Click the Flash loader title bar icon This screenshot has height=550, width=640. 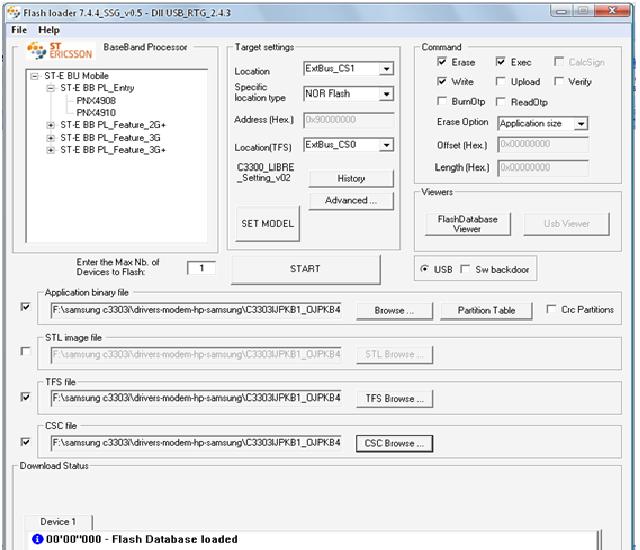13,13
